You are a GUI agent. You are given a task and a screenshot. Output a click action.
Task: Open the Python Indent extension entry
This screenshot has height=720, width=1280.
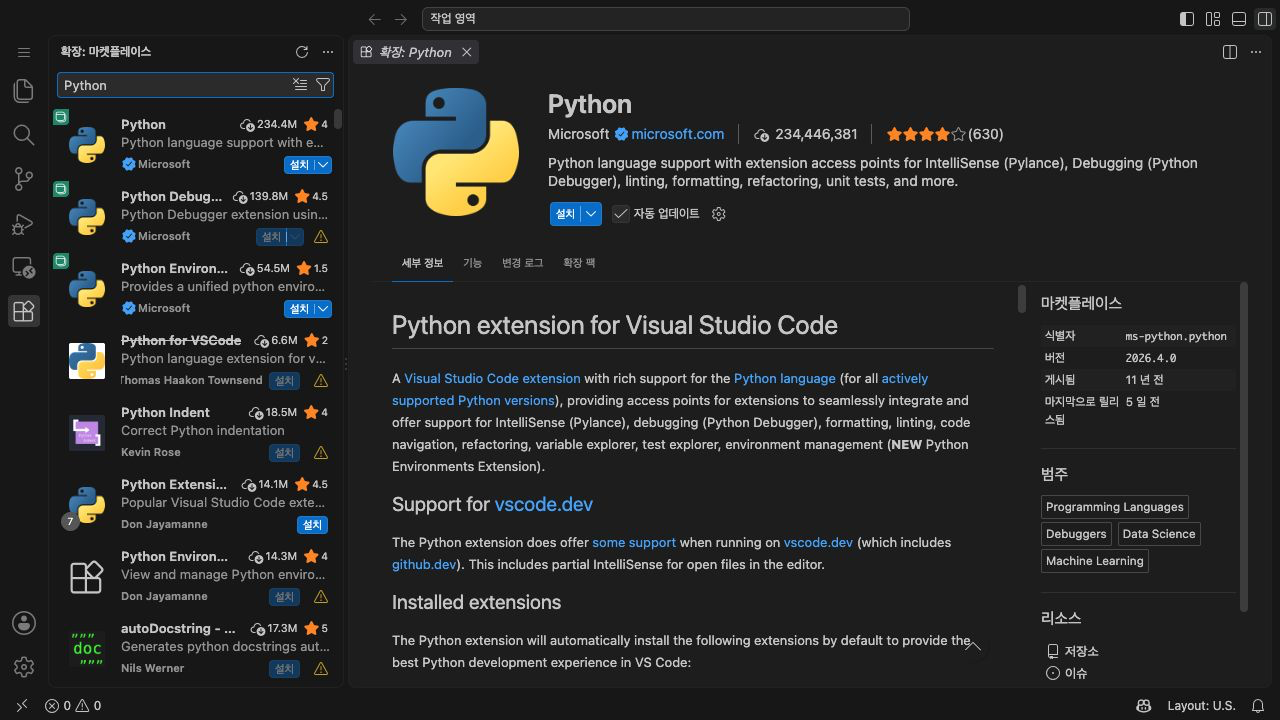(196, 432)
